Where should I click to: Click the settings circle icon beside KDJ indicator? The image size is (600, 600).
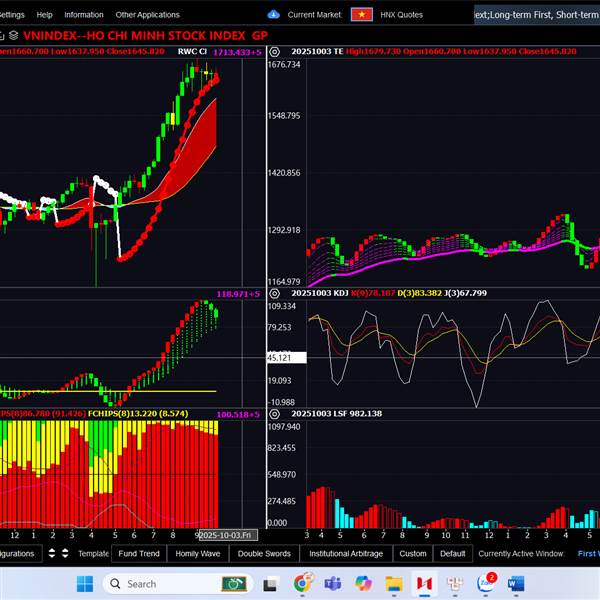277,294
